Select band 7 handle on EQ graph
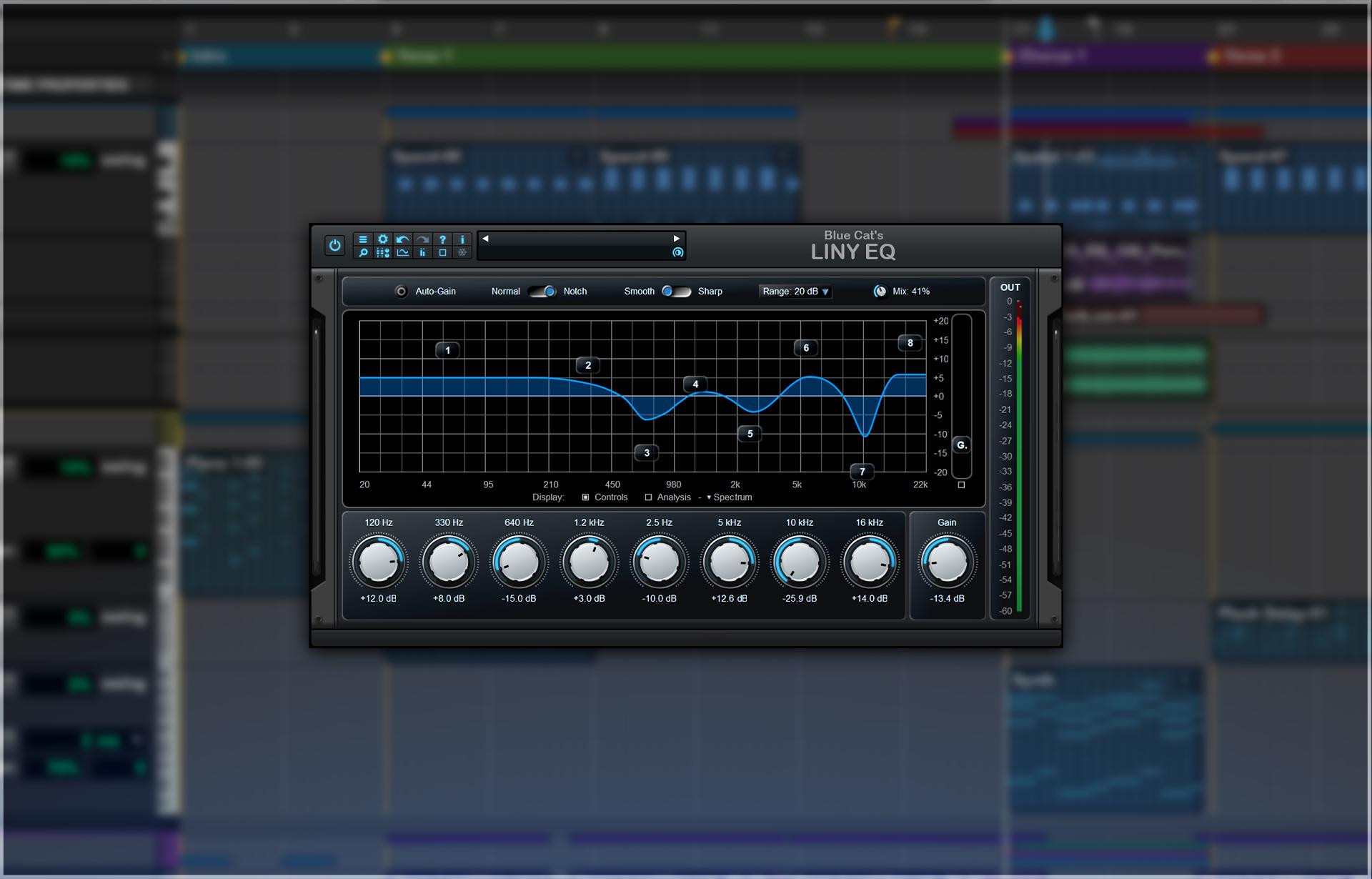 [863, 472]
